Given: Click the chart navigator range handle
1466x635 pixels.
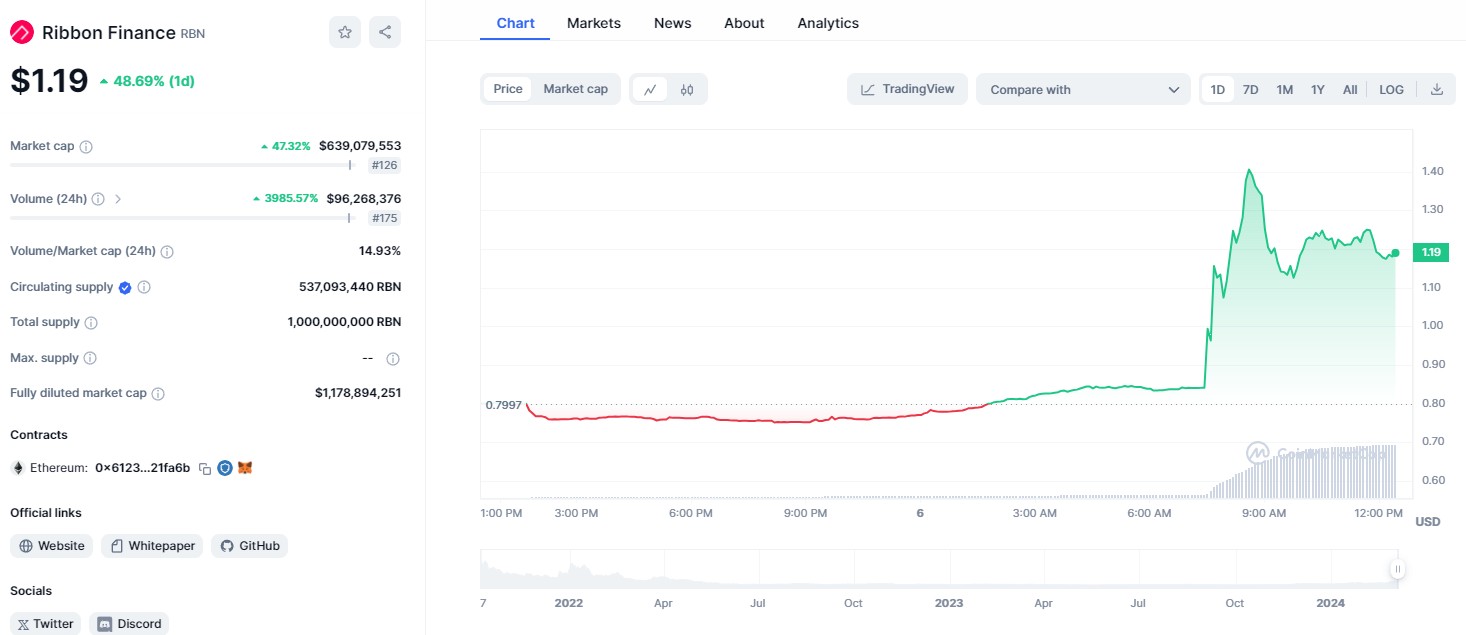Looking at the screenshot, I should pyautogui.click(x=1397, y=569).
